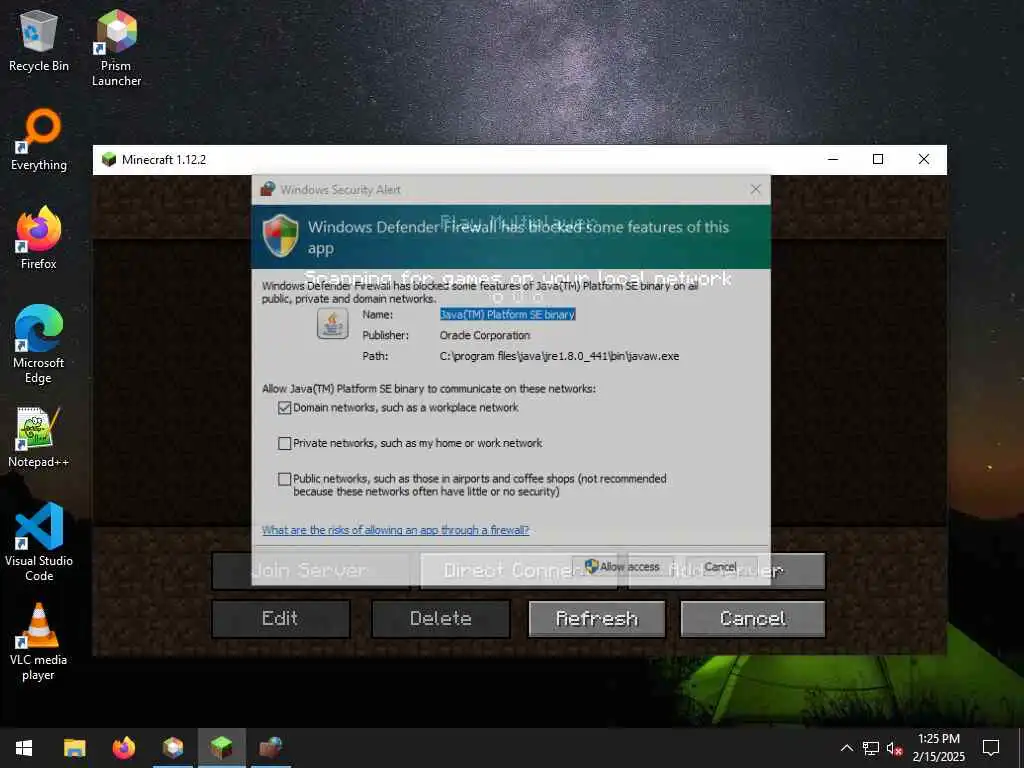
Task: Open the Notepad++ desktop shortcut
Action: pos(39,438)
